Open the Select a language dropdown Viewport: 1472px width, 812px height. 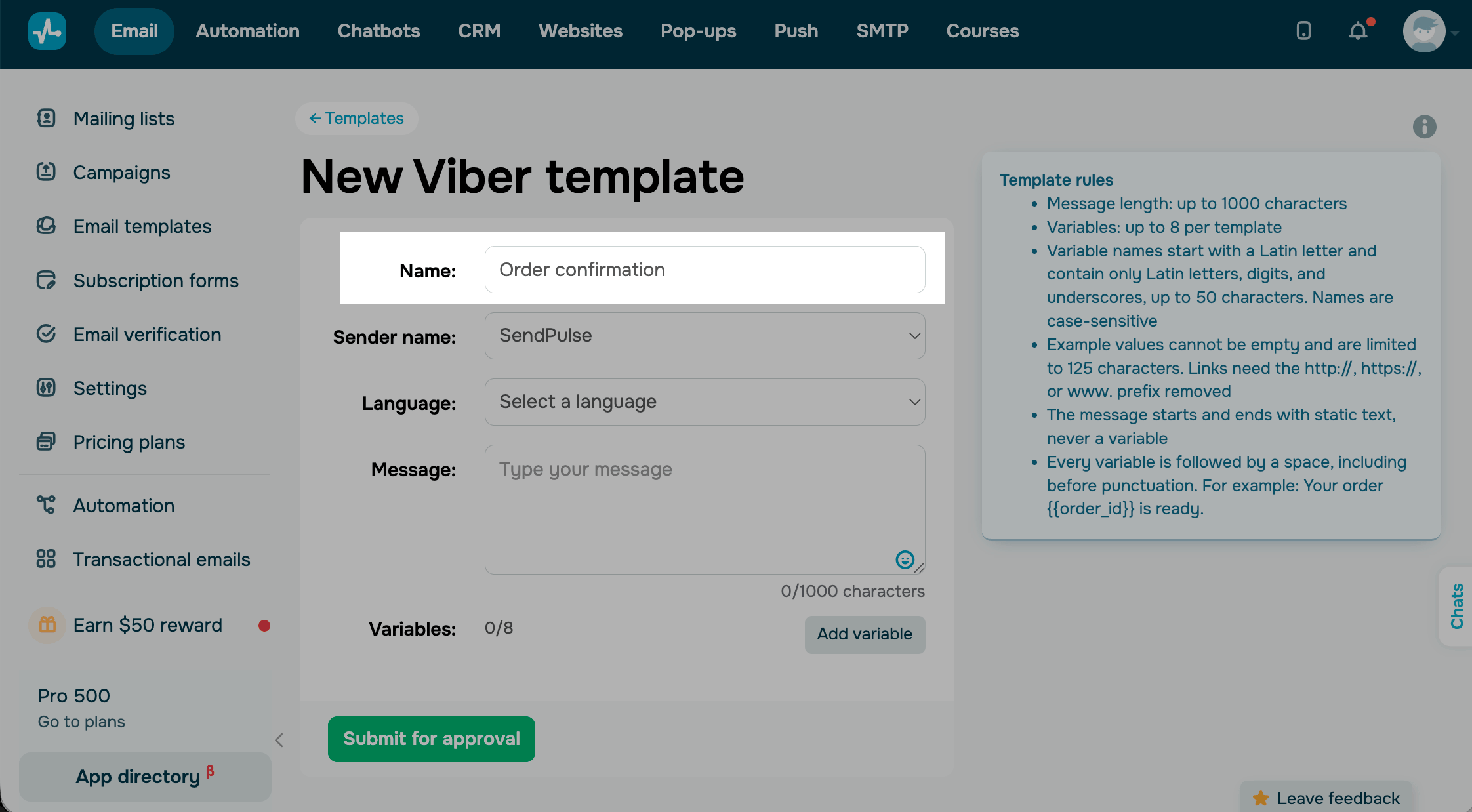coord(705,402)
